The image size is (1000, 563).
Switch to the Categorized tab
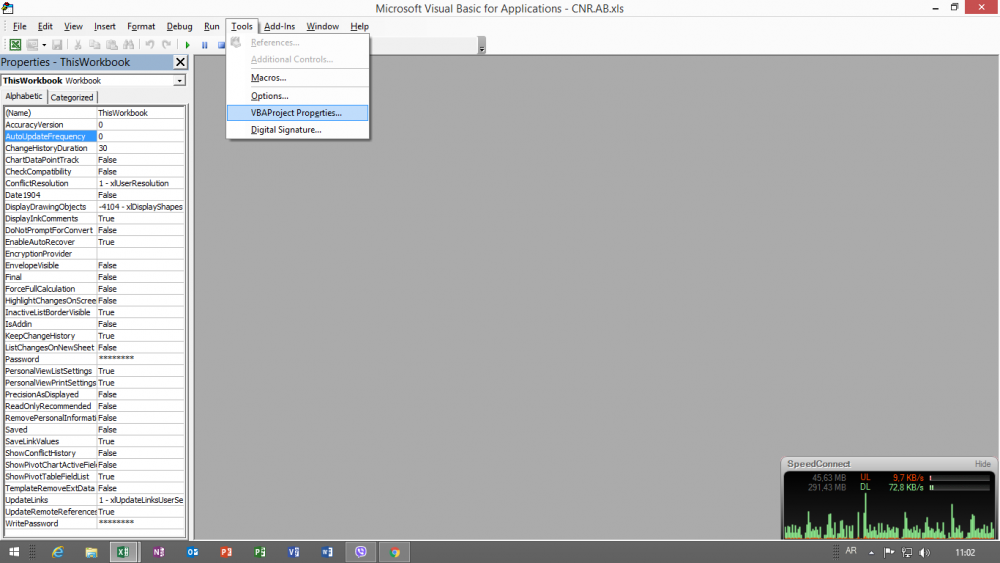[71, 98]
